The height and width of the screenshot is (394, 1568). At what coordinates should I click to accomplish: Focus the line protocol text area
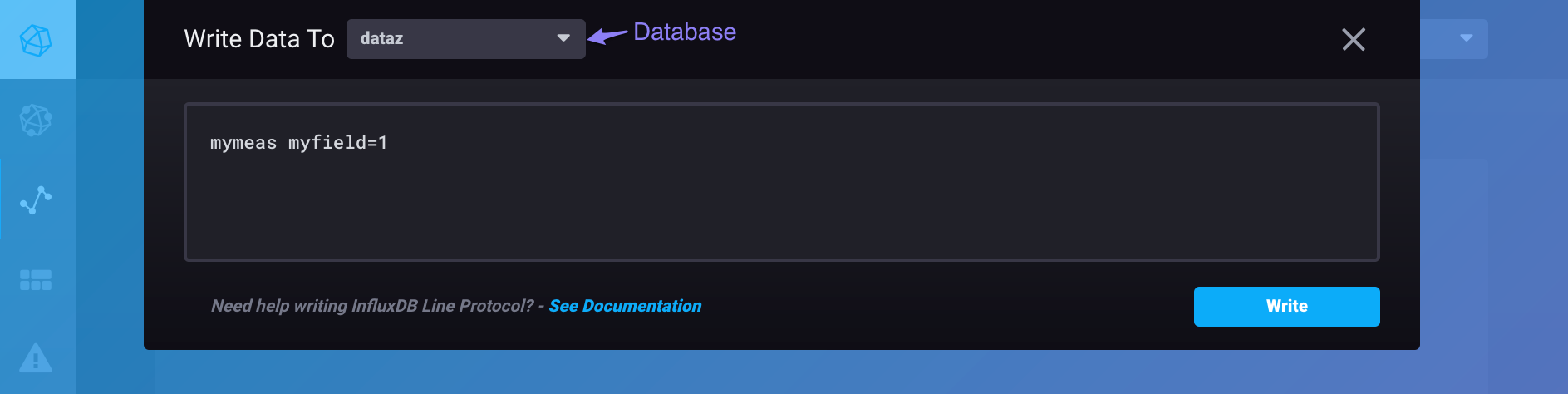tap(781, 199)
